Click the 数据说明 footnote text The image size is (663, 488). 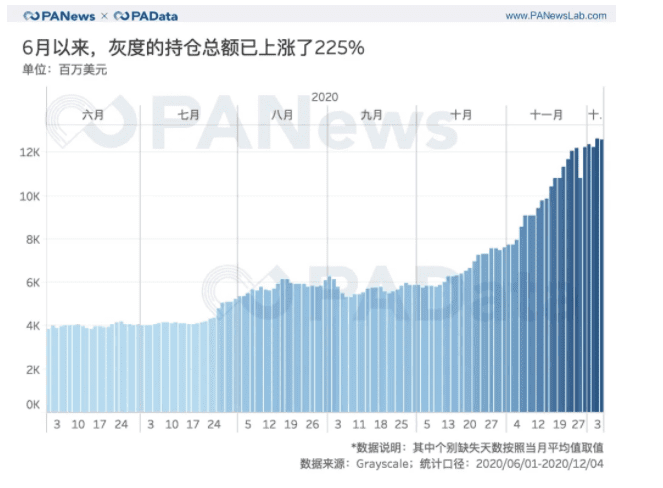pos(477,447)
